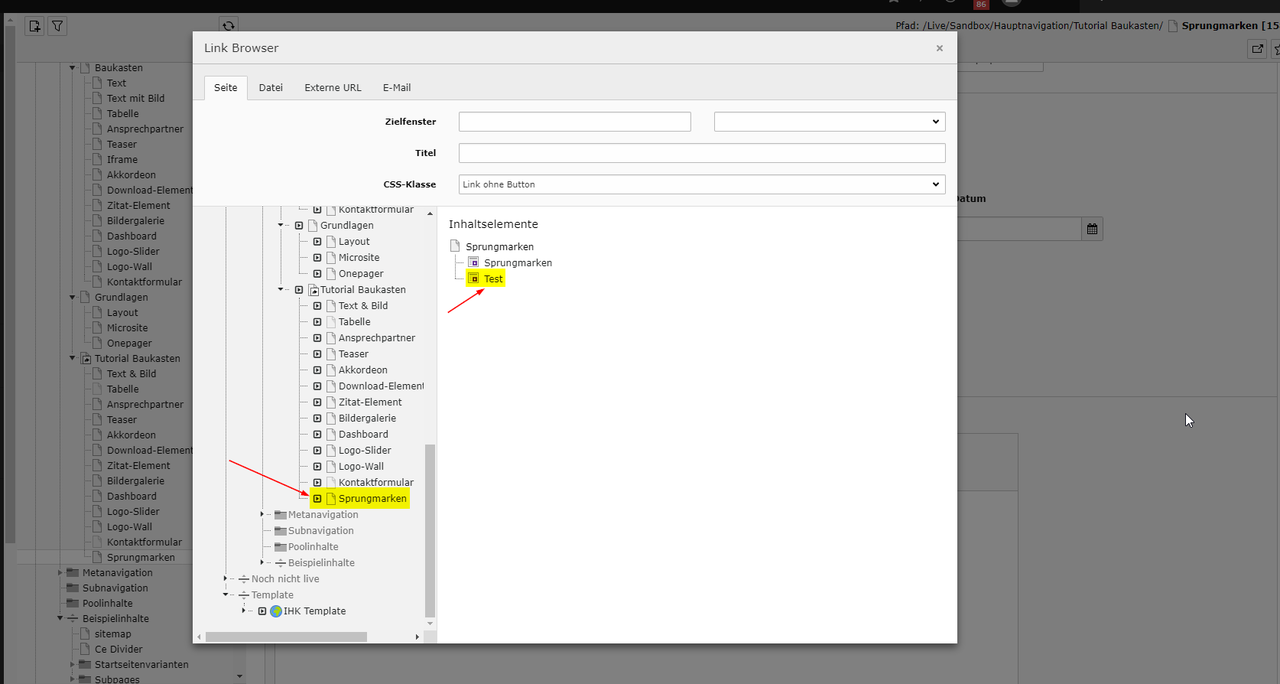Collapse the Template node in Link Browser tree
This screenshot has height=684, width=1280.
[227, 595]
